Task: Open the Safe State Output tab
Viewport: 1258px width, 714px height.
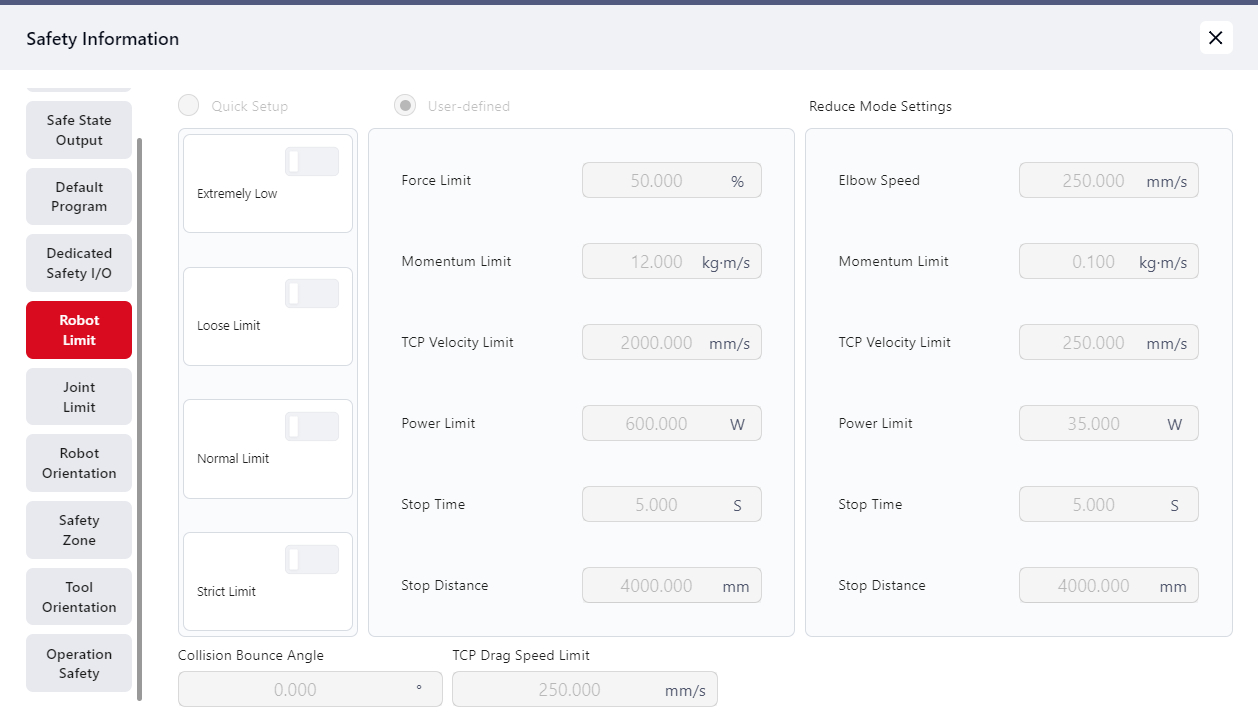Action: coord(79,130)
